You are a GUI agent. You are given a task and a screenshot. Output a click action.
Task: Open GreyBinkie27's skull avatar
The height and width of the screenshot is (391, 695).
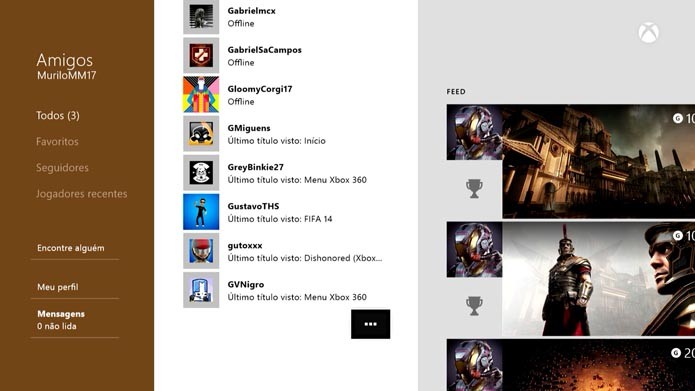click(201, 172)
